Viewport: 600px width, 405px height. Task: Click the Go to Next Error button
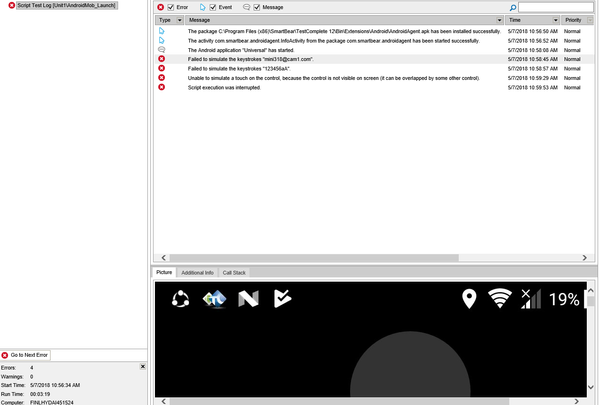(x=25, y=355)
